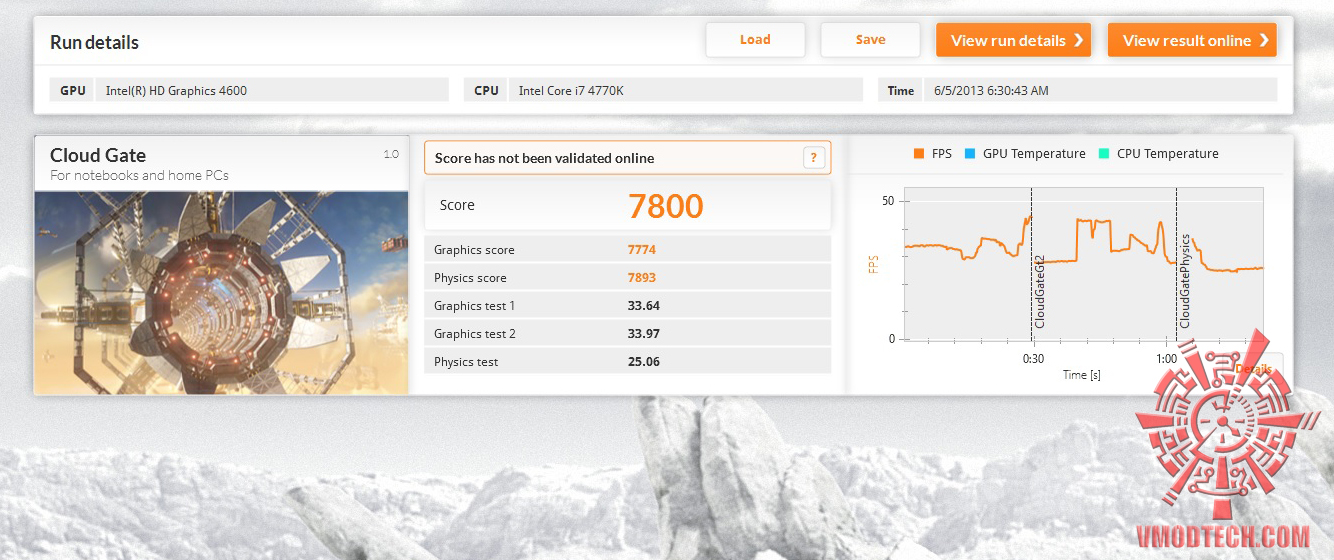
Task: Toggle the GPU Temperature legend swatch
Action: 969,154
